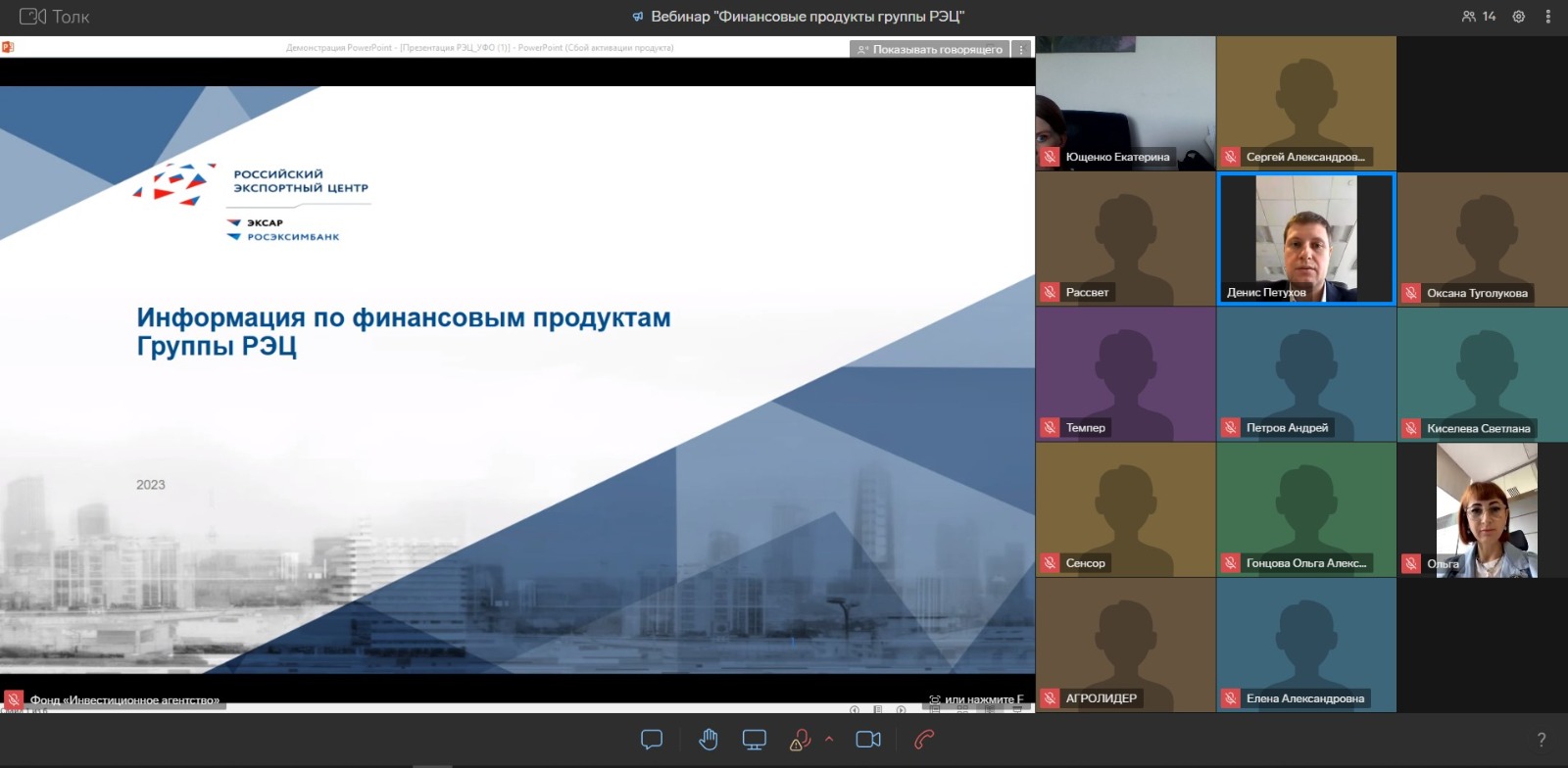
Task: Click the slide title Информация по финансовым продуктам
Action: (x=404, y=331)
